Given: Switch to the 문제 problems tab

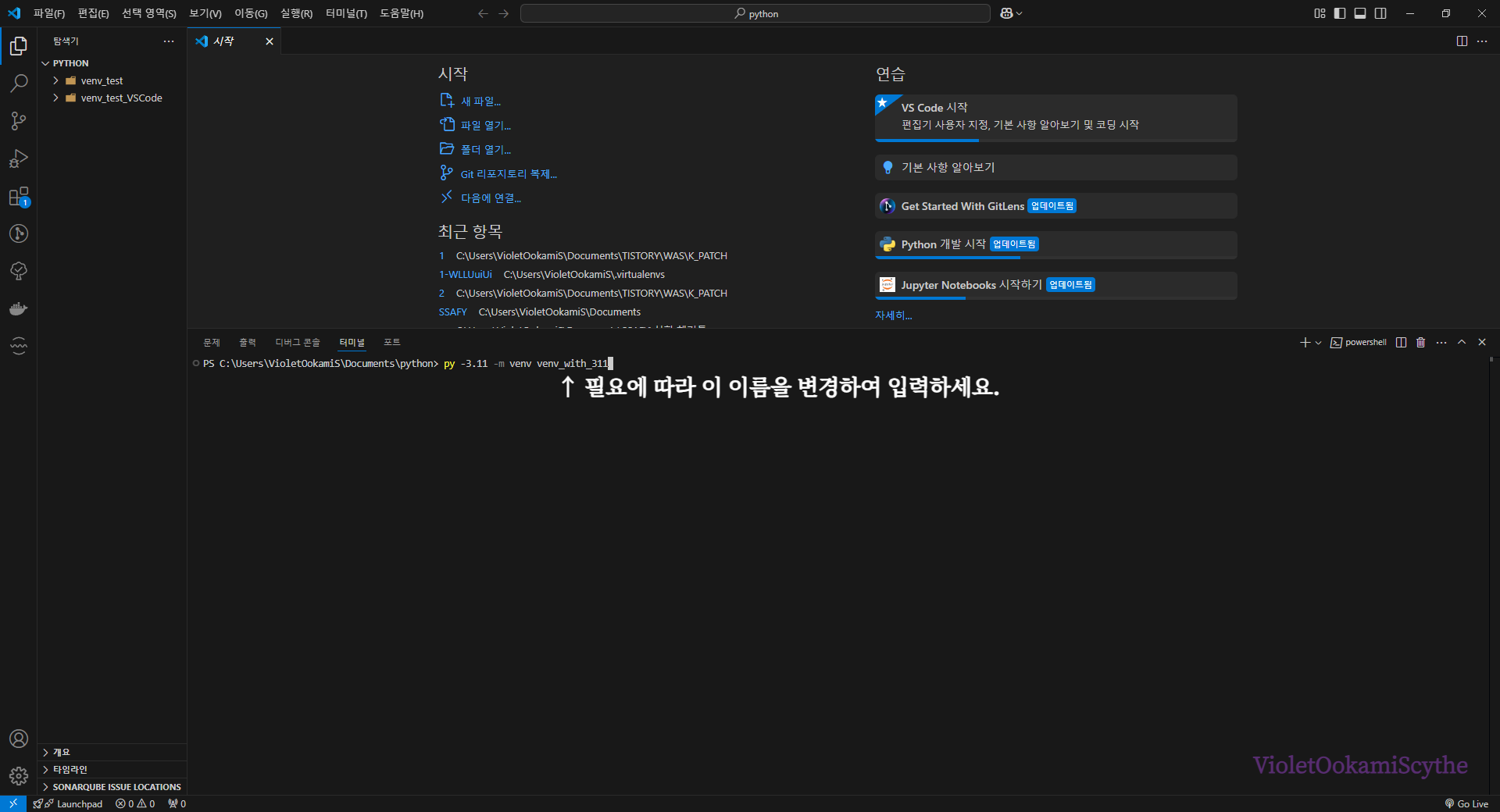Looking at the screenshot, I should pyautogui.click(x=212, y=342).
